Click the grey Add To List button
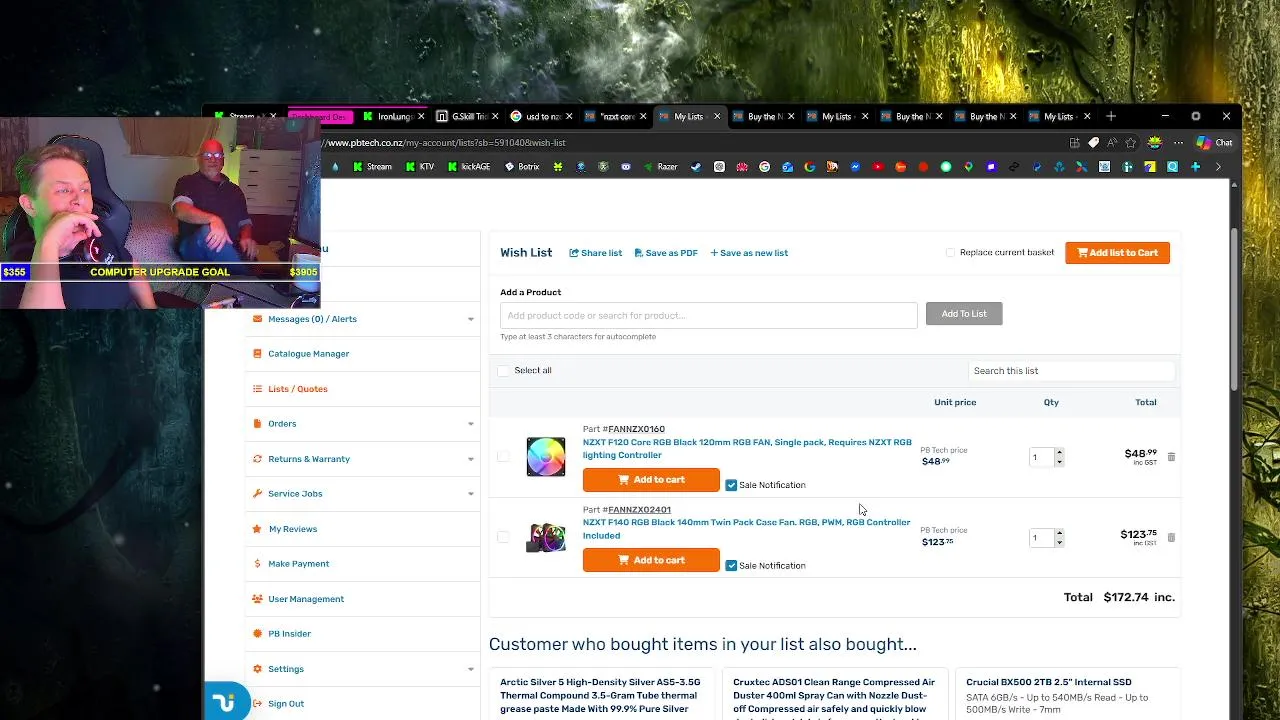The width and height of the screenshot is (1280, 720). [964, 314]
